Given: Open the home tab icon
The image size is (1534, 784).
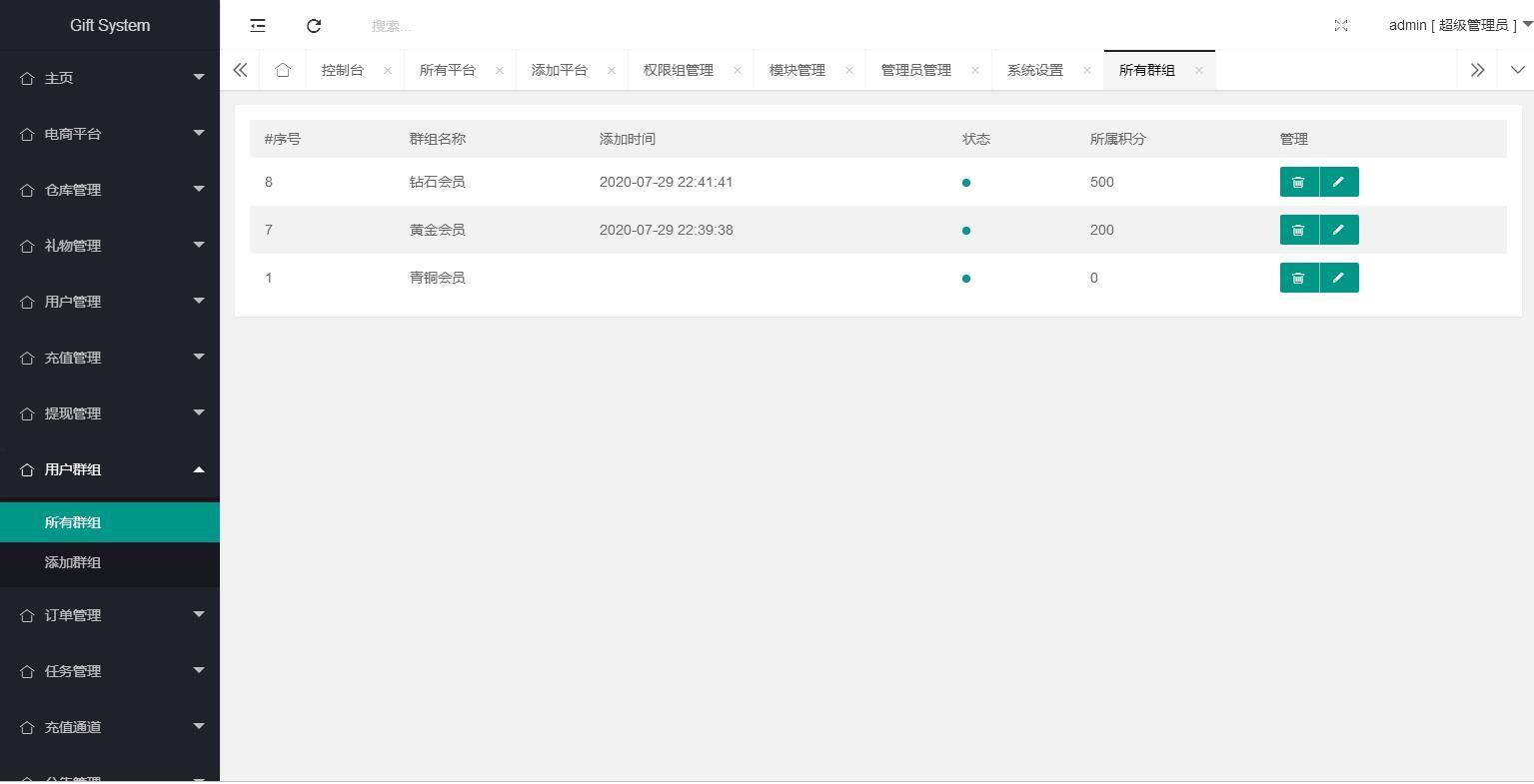Looking at the screenshot, I should 283,70.
